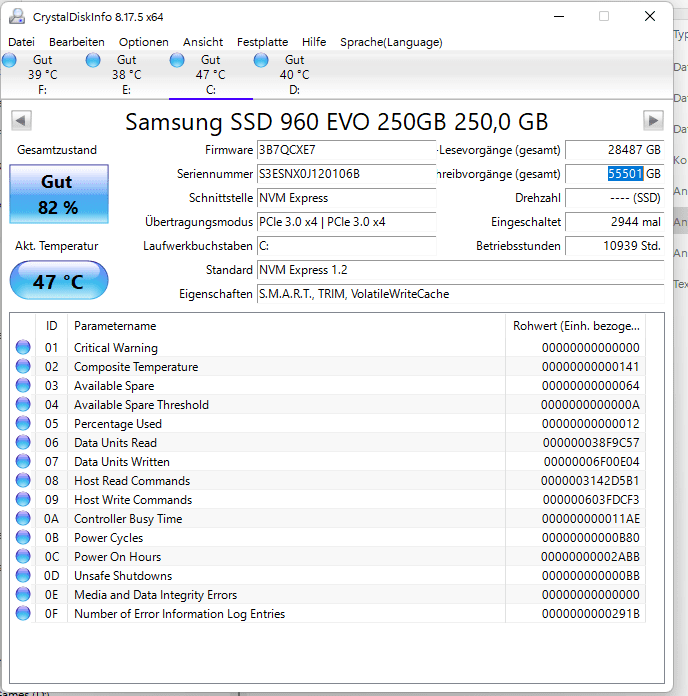688x696 pixels.
Task: Open the Ansicht menu
Action: (x=203, y=42)
